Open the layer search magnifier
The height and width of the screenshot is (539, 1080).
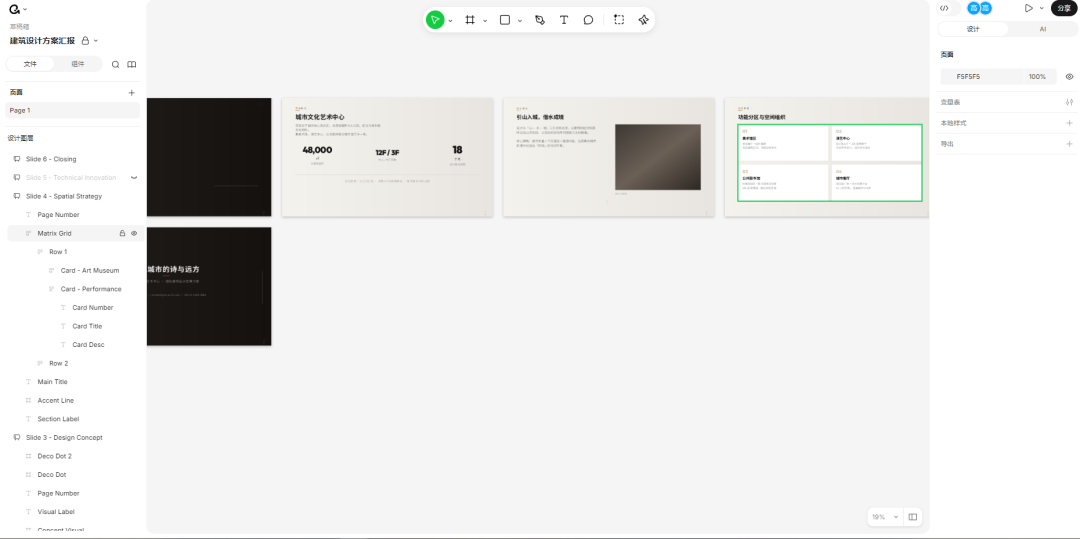pos(116,64)
